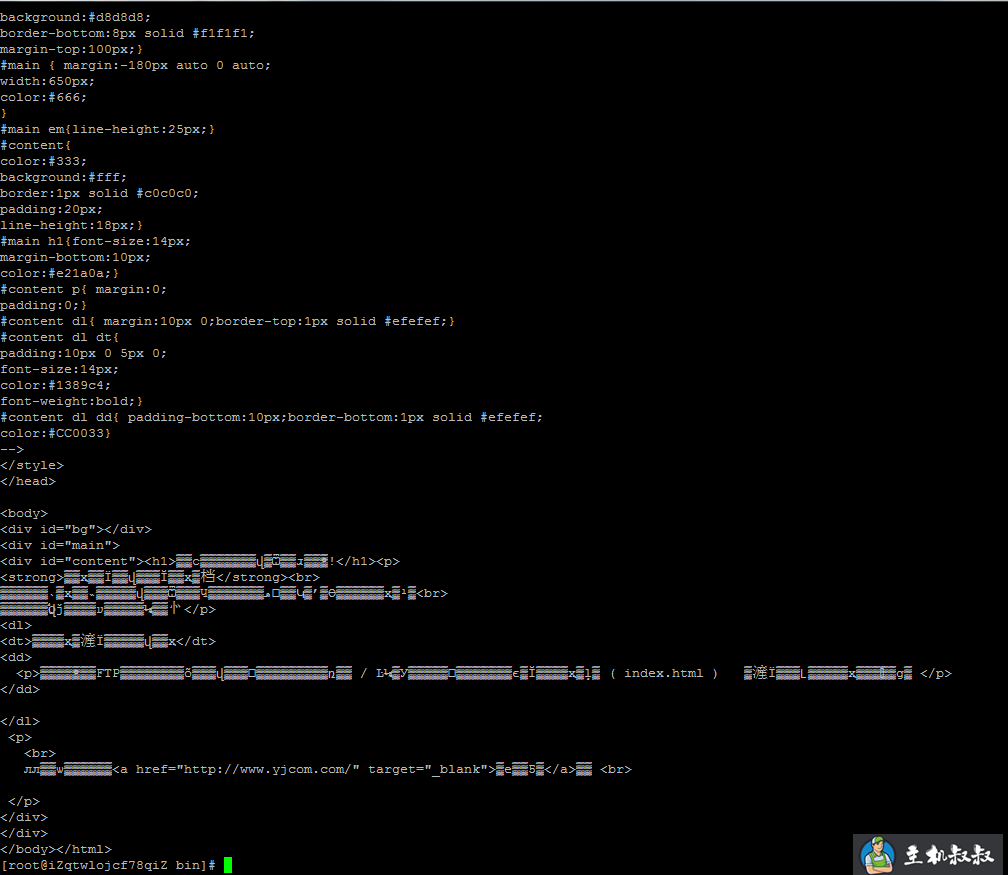Select the '<body>' opening tag
Viewport: 1008px width, 875px height.
point(24,514)
